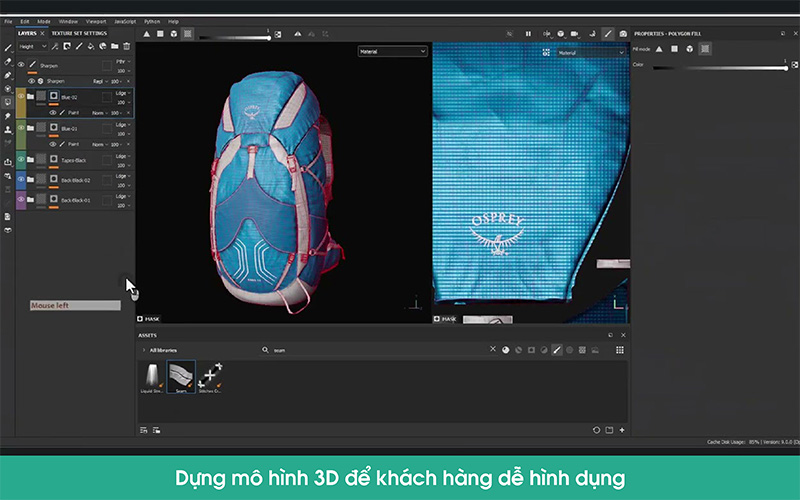Toggle visibility of Tapes-Black layer
The image size is (800, 500).
21,159
